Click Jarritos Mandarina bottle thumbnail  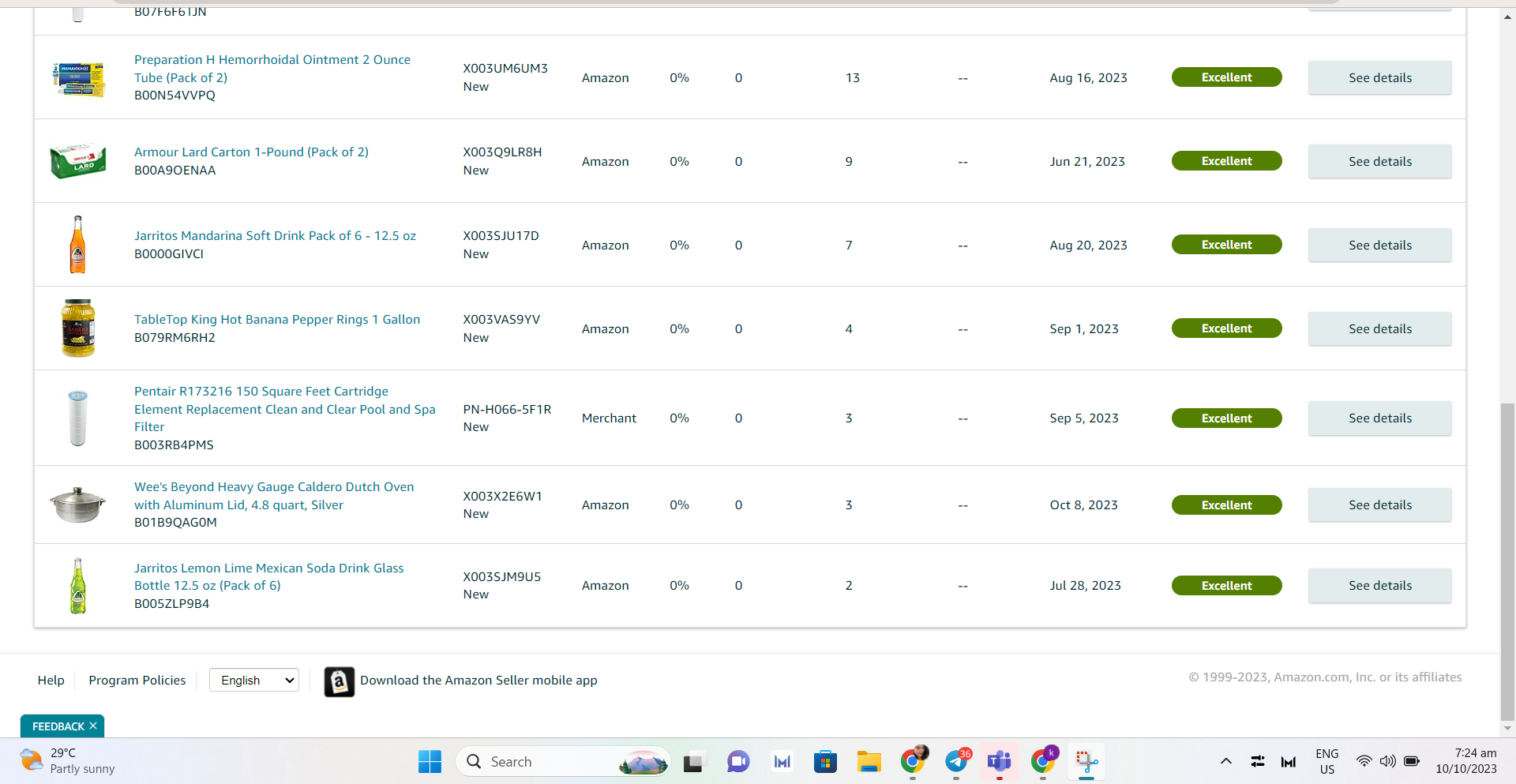pos(77,245)
